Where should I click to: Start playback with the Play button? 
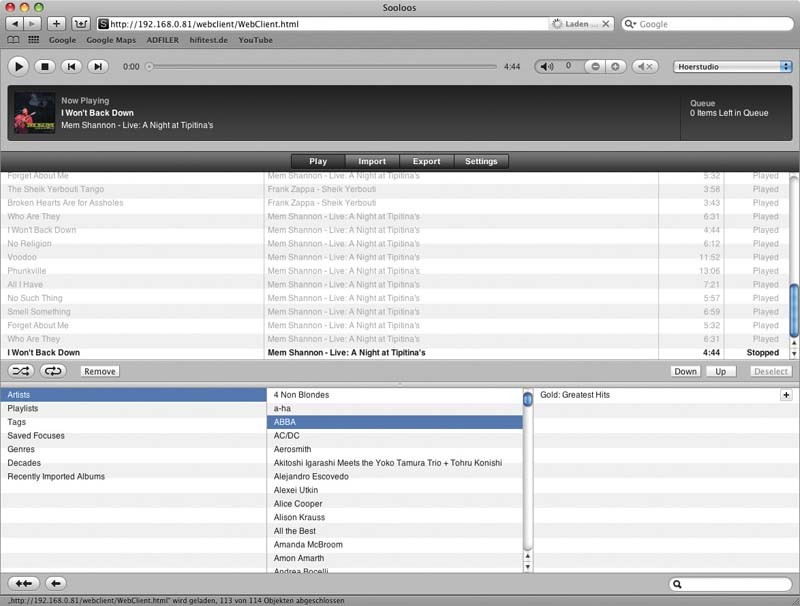coord(18,66)
